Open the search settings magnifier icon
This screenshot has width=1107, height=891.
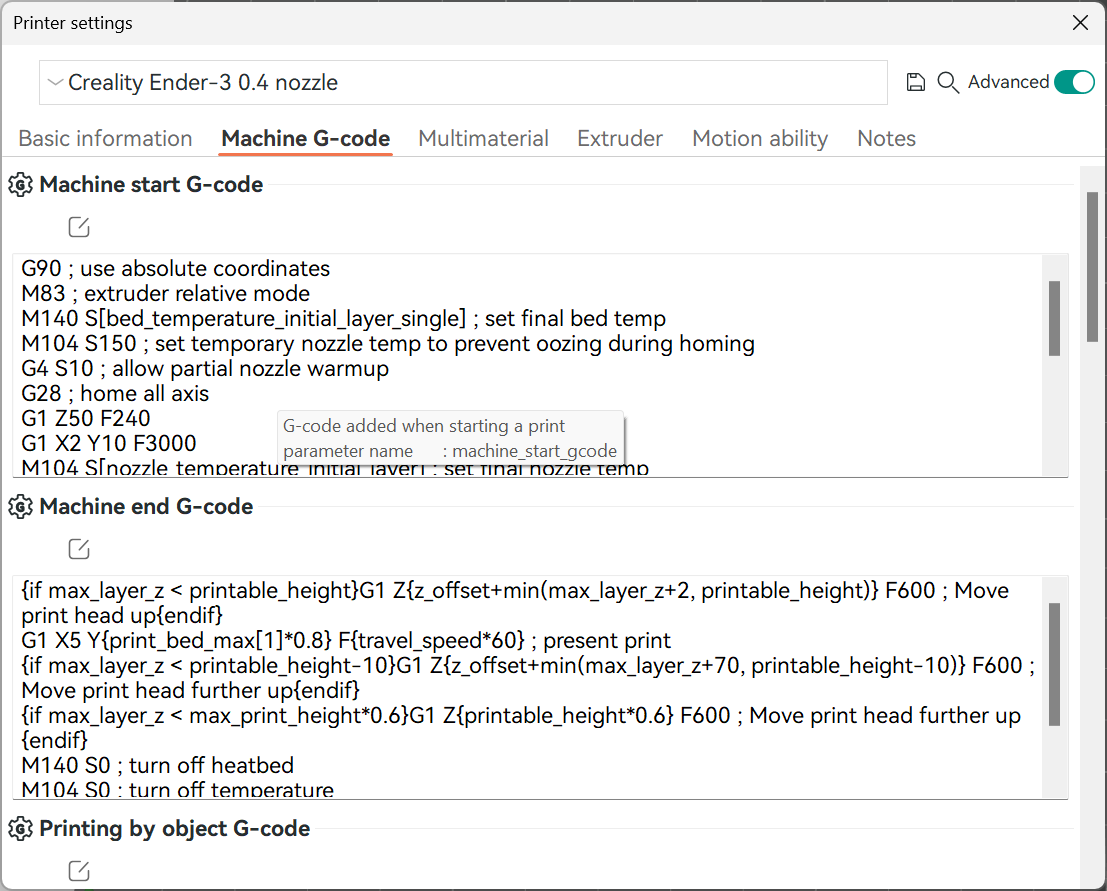click(948, 83)
